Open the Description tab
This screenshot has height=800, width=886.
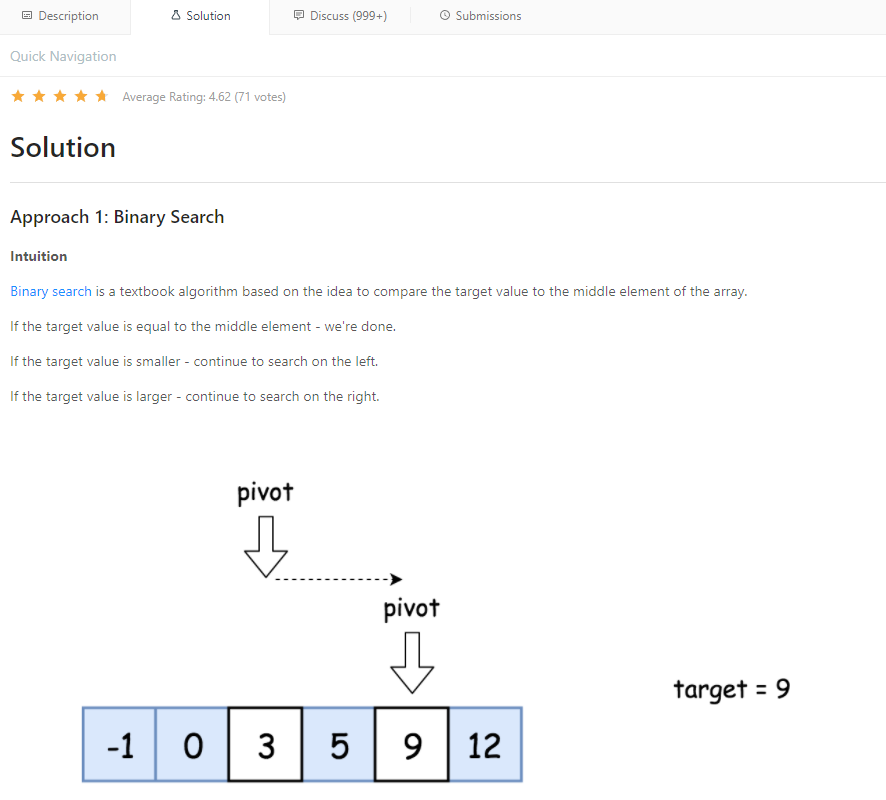click(60, 16)
